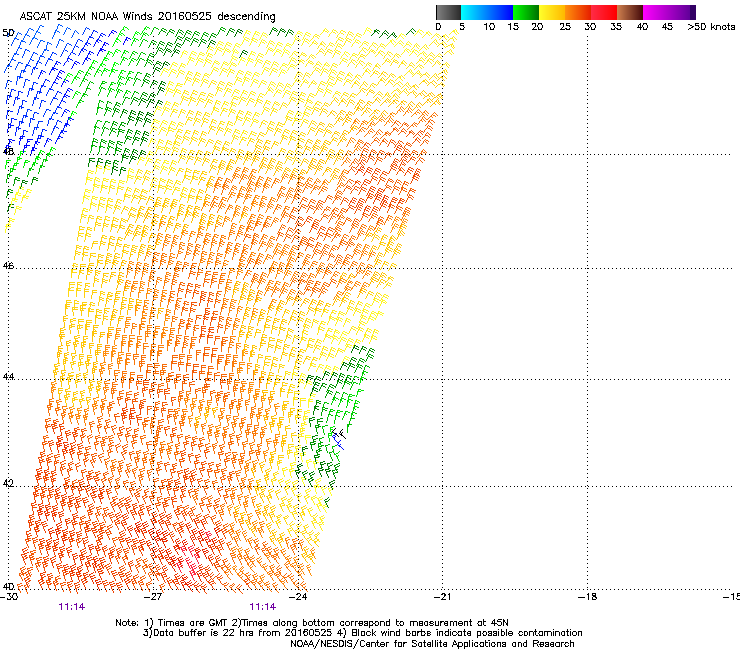The height and width of the screenshot is (650, 740).
Task: Click the green 15-20 knots legend swatch
Action: [526, 12]
